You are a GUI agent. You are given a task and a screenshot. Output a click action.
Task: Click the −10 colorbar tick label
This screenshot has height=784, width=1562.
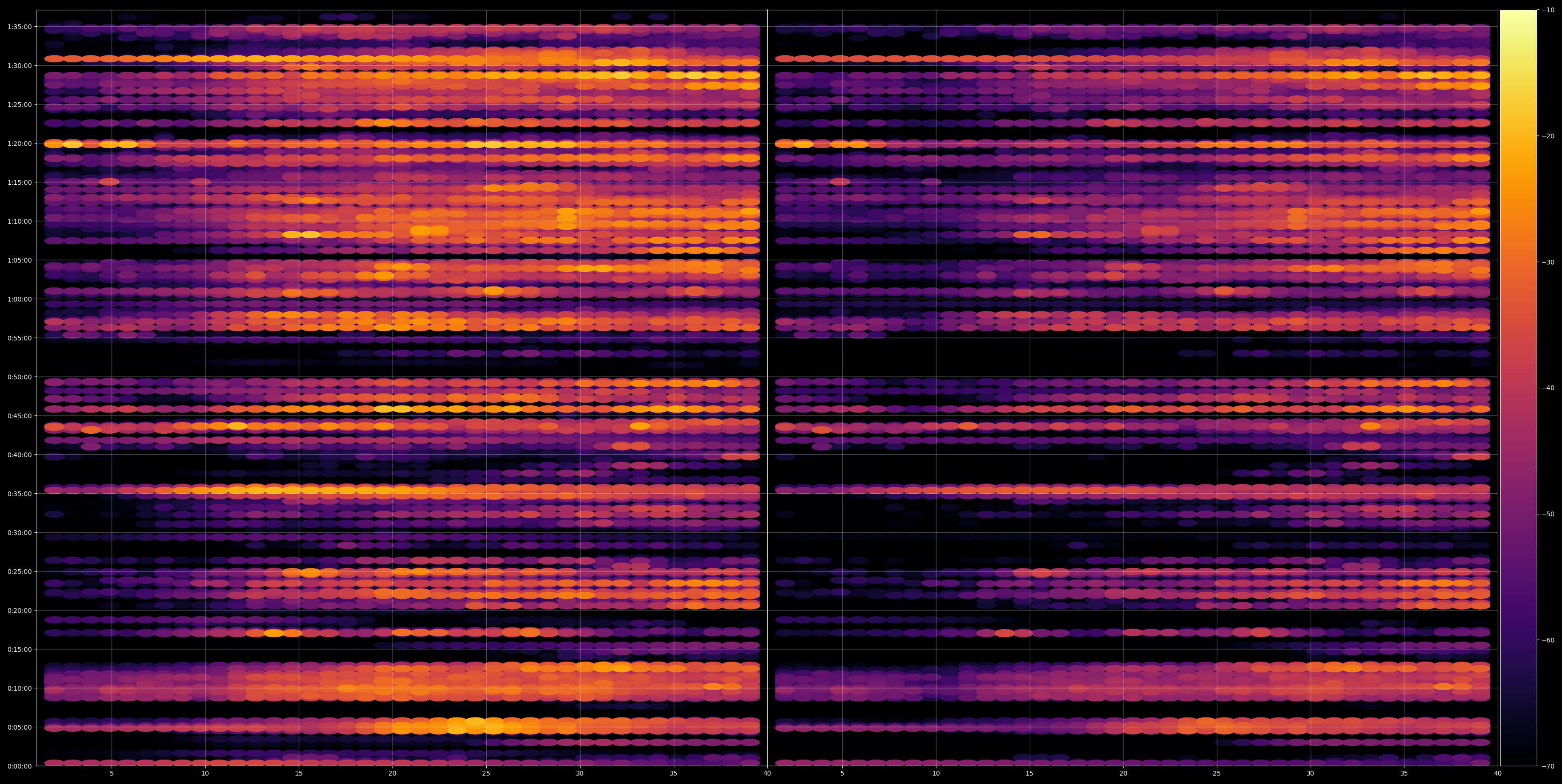1548,10
